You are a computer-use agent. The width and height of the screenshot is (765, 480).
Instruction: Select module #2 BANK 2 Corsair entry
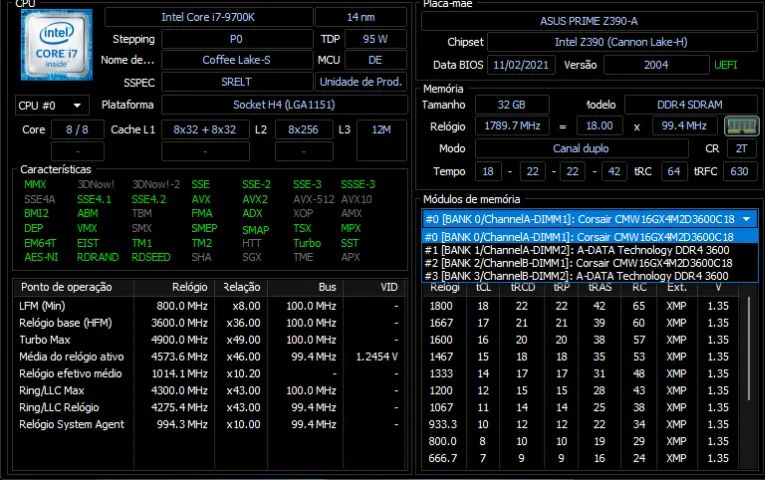click(589, 263)
